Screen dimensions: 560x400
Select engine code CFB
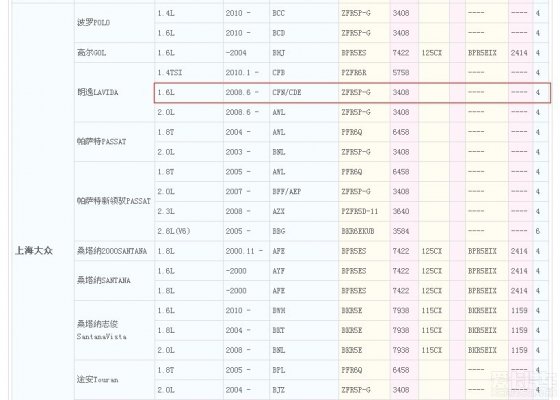279,73
